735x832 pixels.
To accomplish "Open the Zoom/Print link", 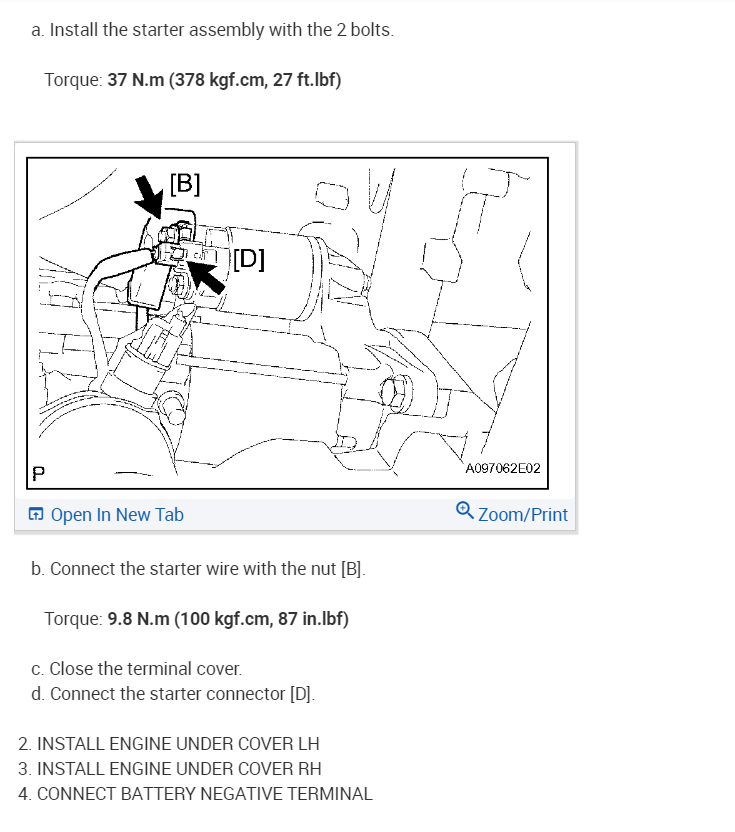I will pos(523,515).
